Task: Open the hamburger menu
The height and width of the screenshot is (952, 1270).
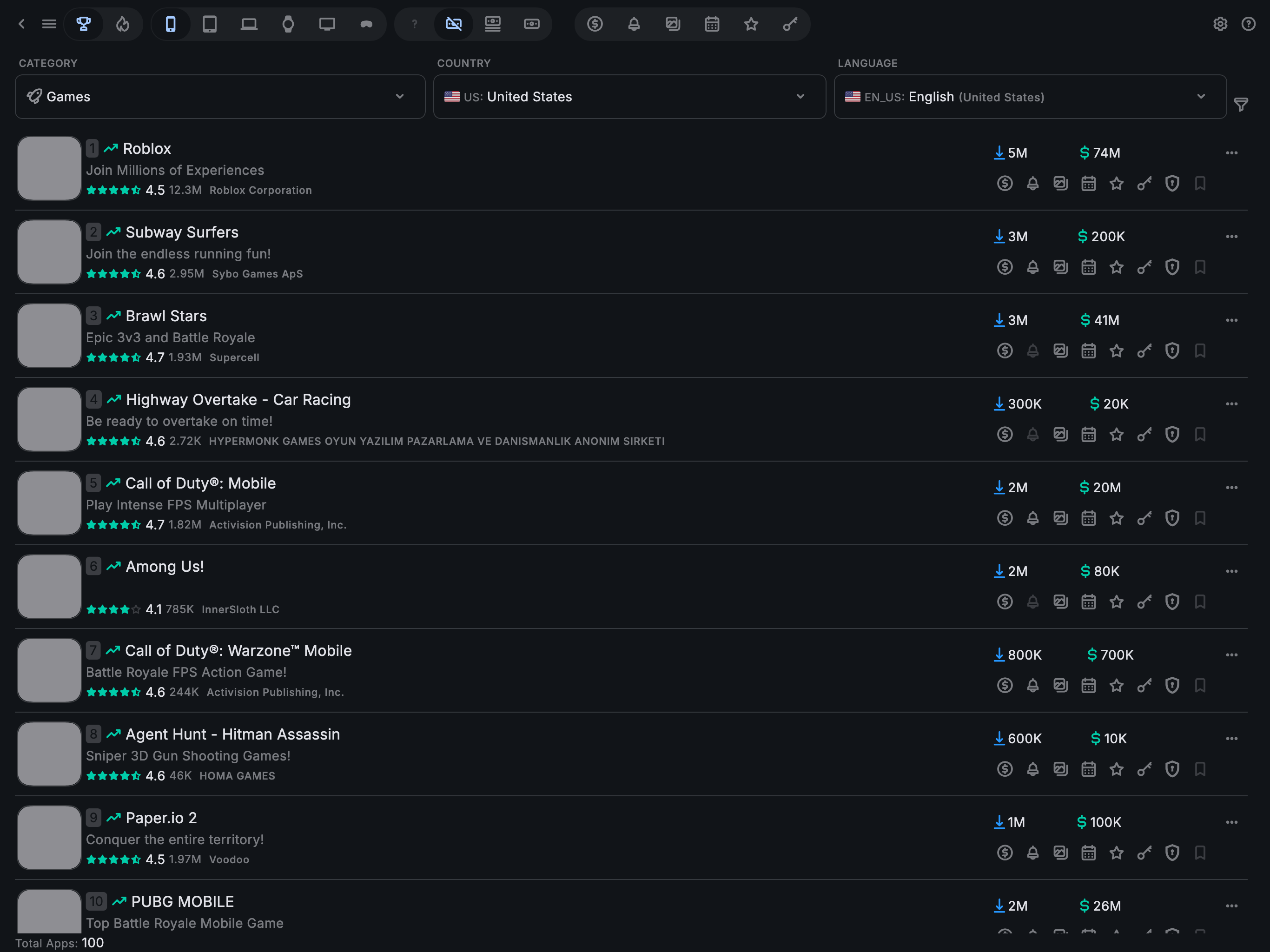Action: (49, 24)
